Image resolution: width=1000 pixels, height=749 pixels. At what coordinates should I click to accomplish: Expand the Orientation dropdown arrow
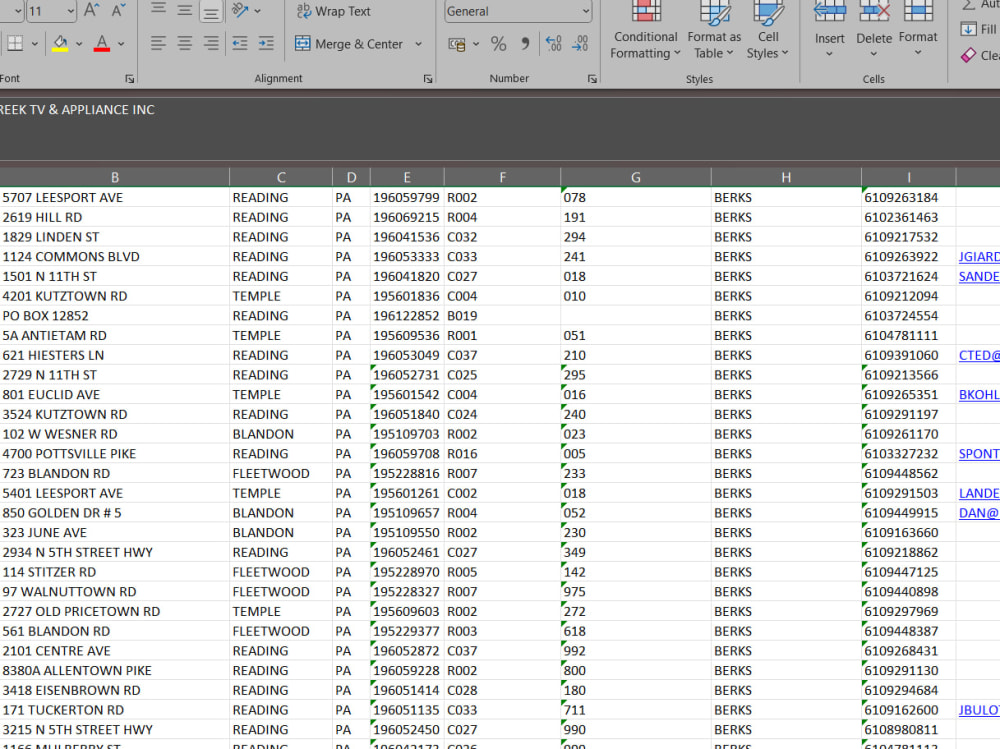[258, 11]
